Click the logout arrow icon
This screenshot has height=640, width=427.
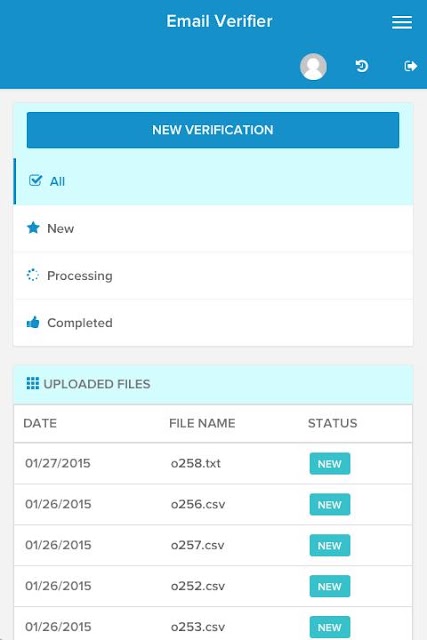coord(411,66)
